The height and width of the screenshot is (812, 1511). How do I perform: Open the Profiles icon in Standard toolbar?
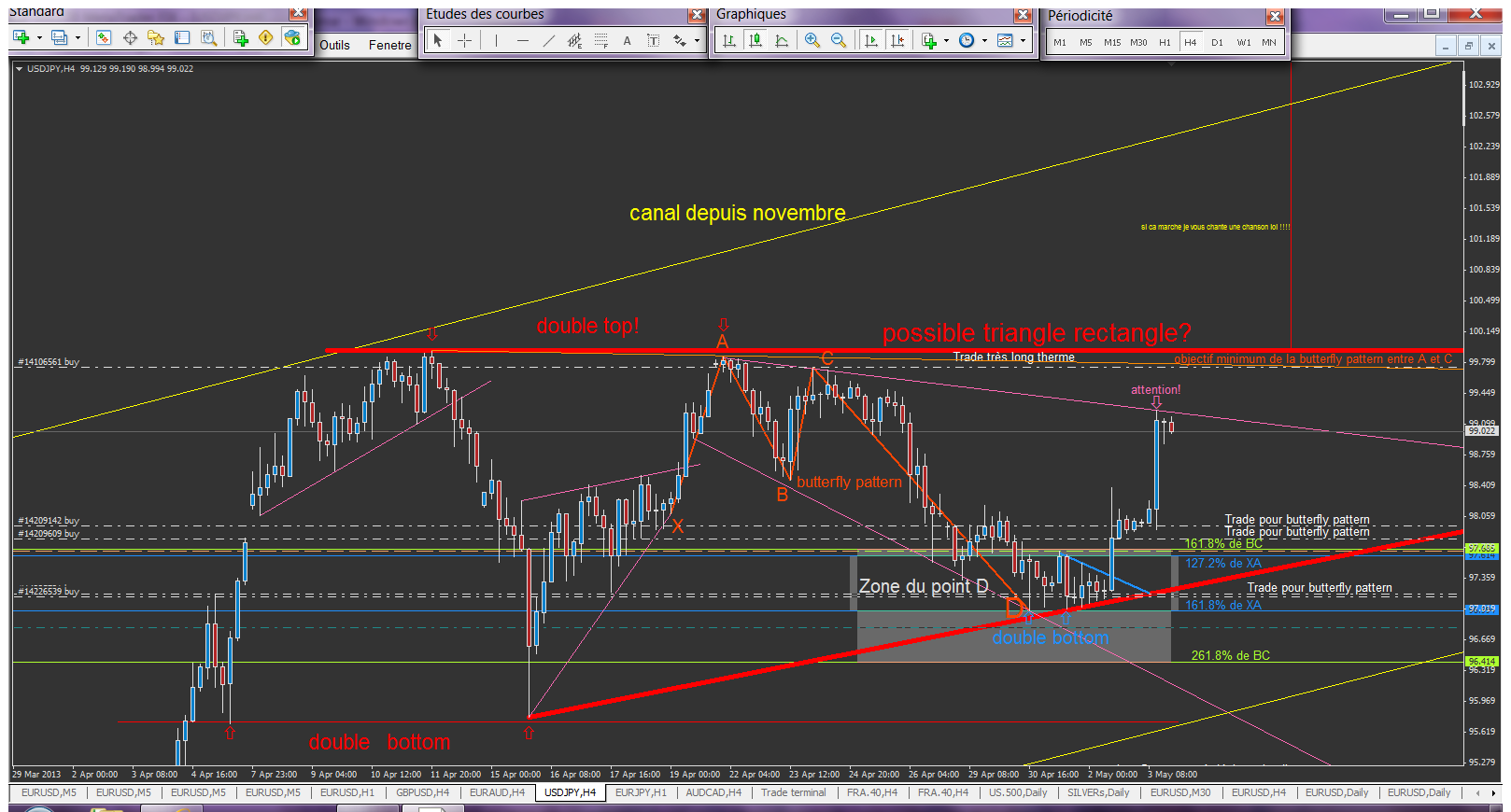[x=60, y=37]
